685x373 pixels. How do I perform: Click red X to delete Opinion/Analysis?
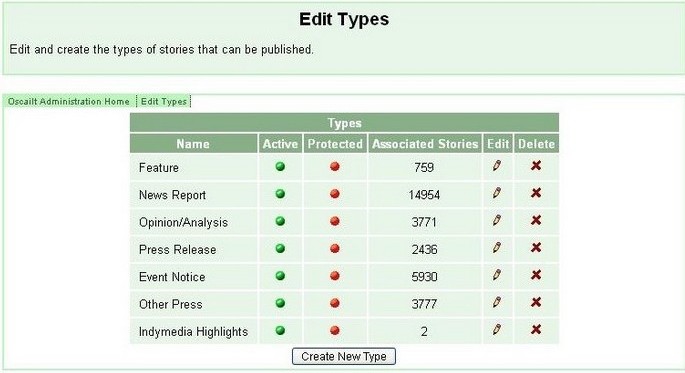(536, 220)
